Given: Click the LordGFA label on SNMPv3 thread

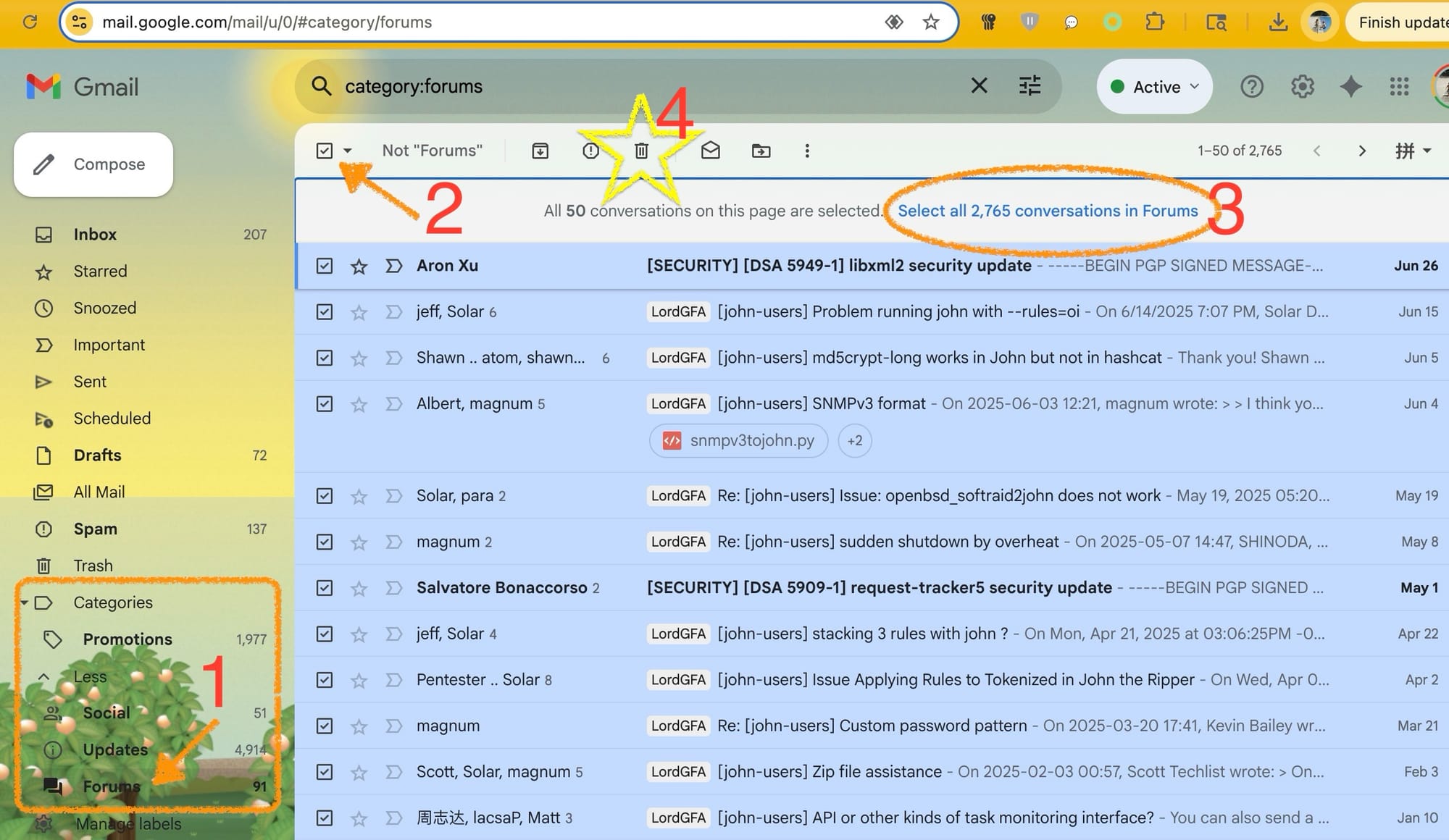Looking at the screenshot, I should tap(678, 404).
